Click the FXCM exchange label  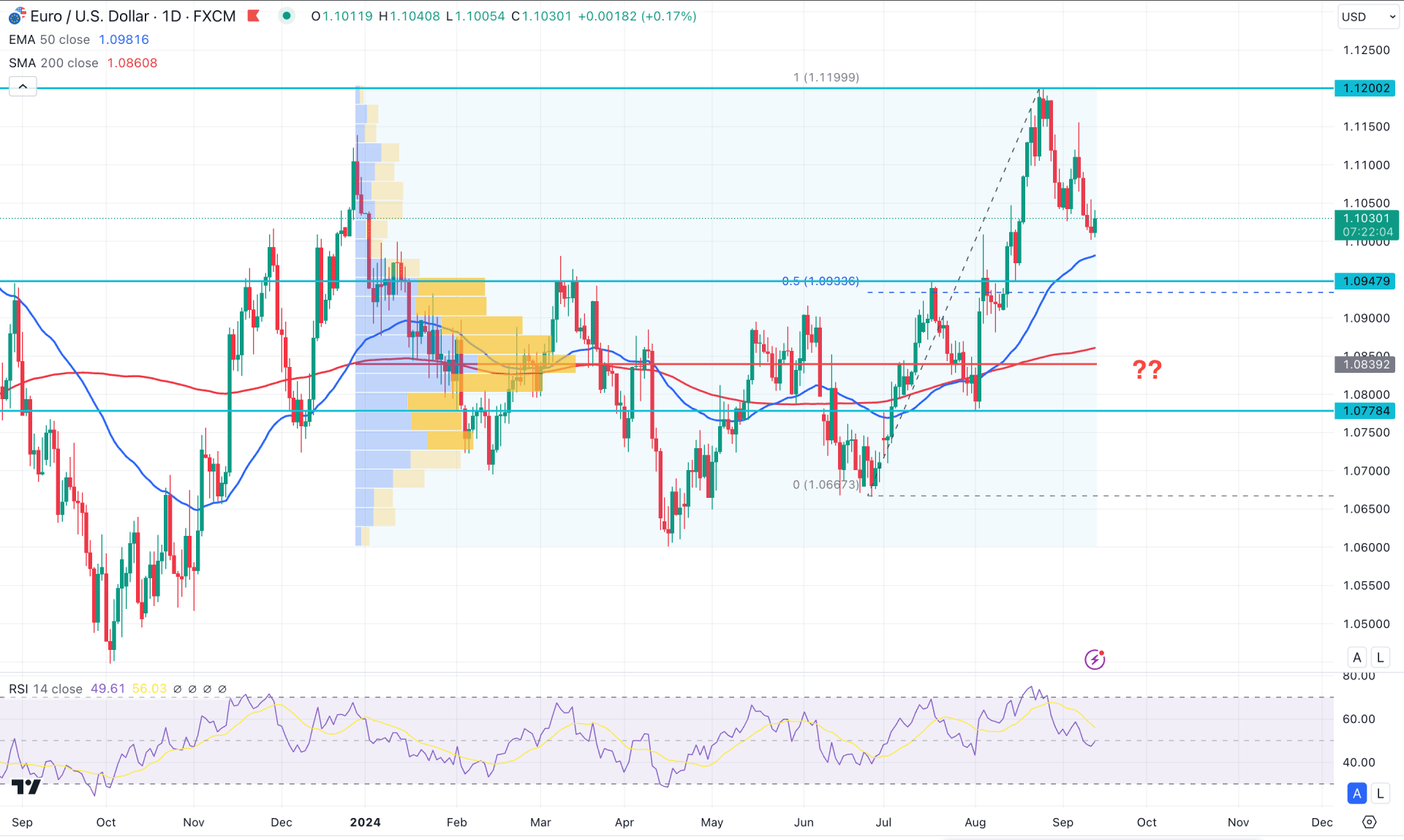point(214,16)
